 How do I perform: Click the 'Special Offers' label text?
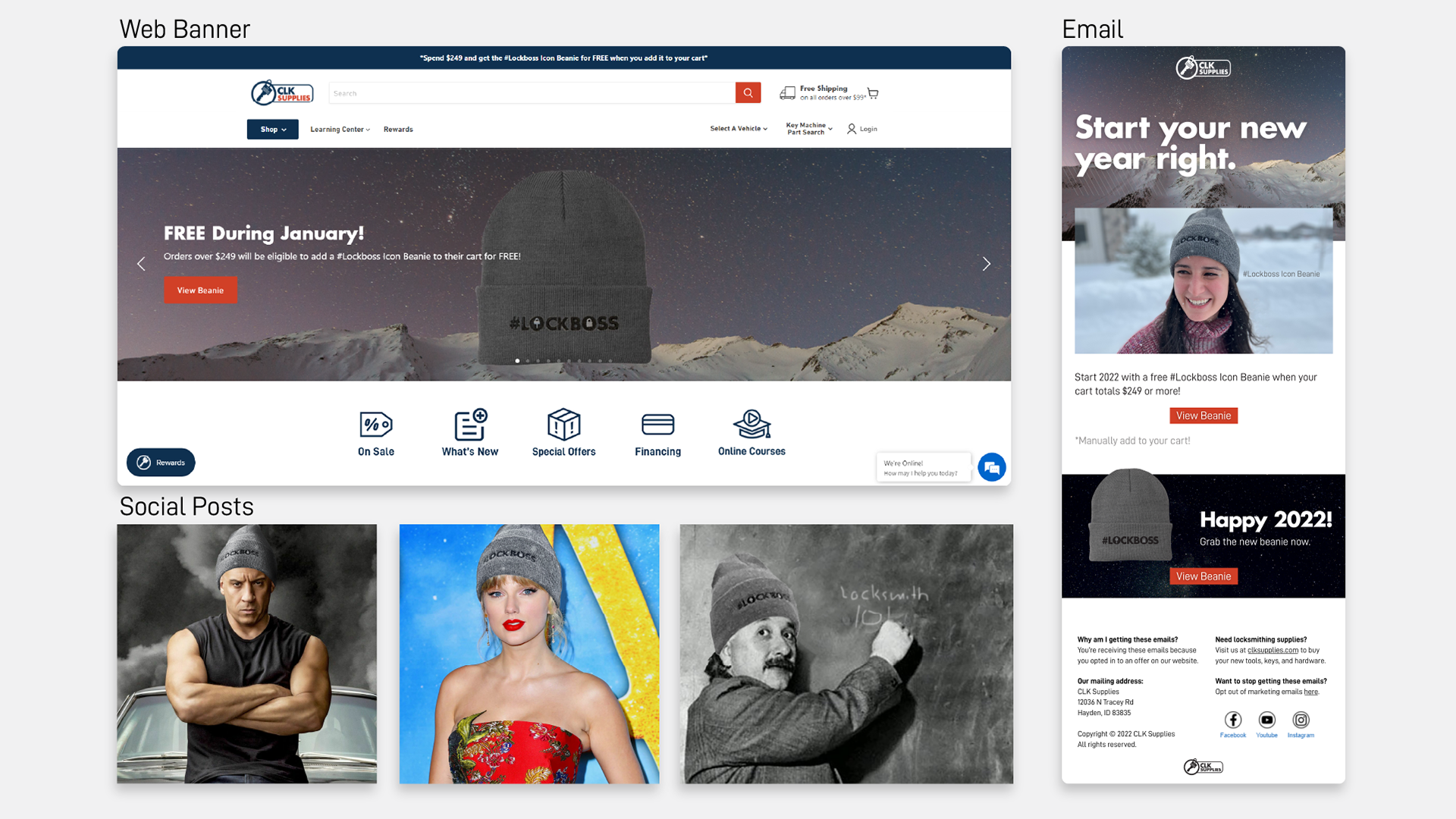pyautogui.click(x=564, y=452)
